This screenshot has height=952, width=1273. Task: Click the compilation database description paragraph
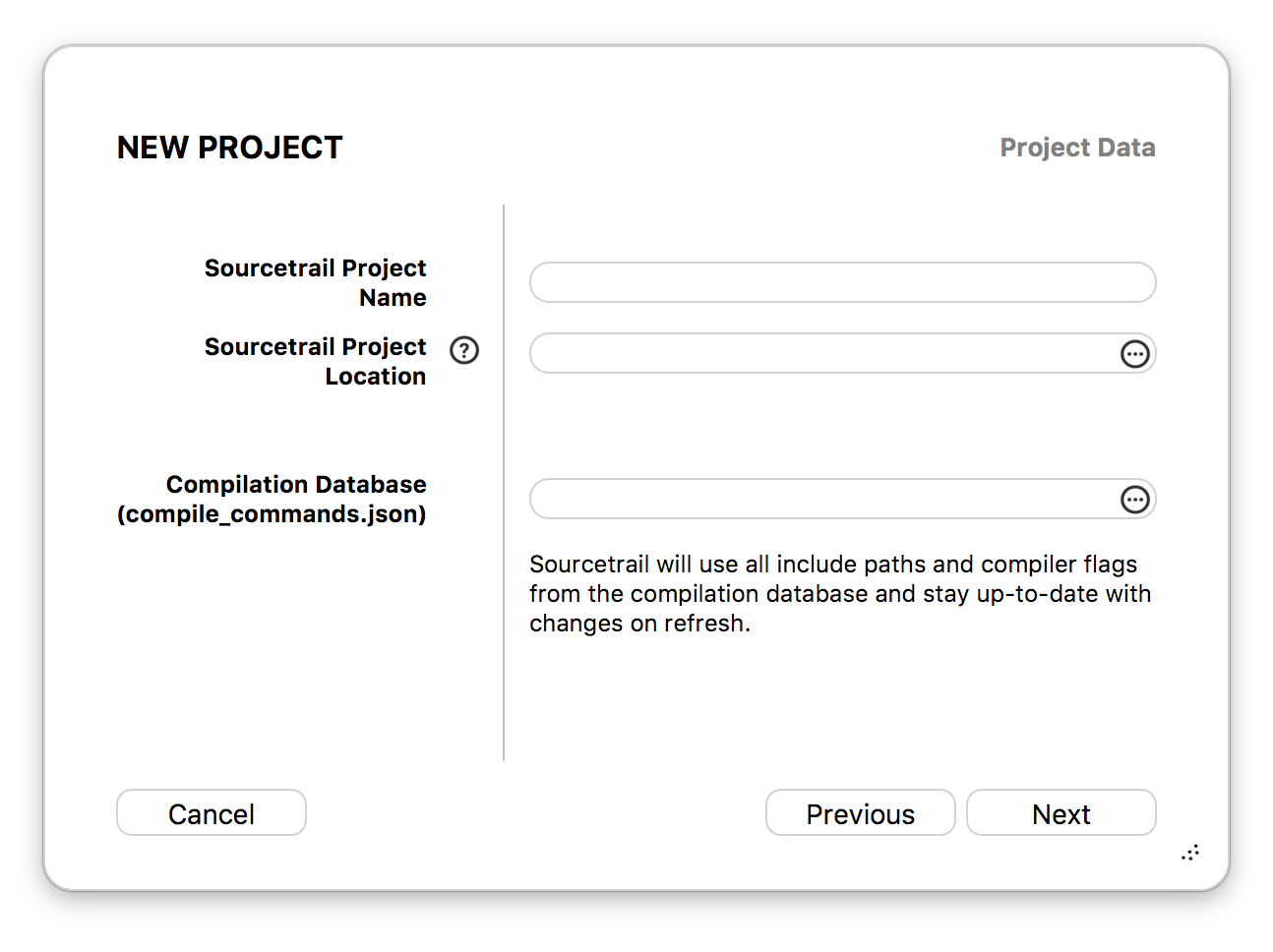[840, 593]
